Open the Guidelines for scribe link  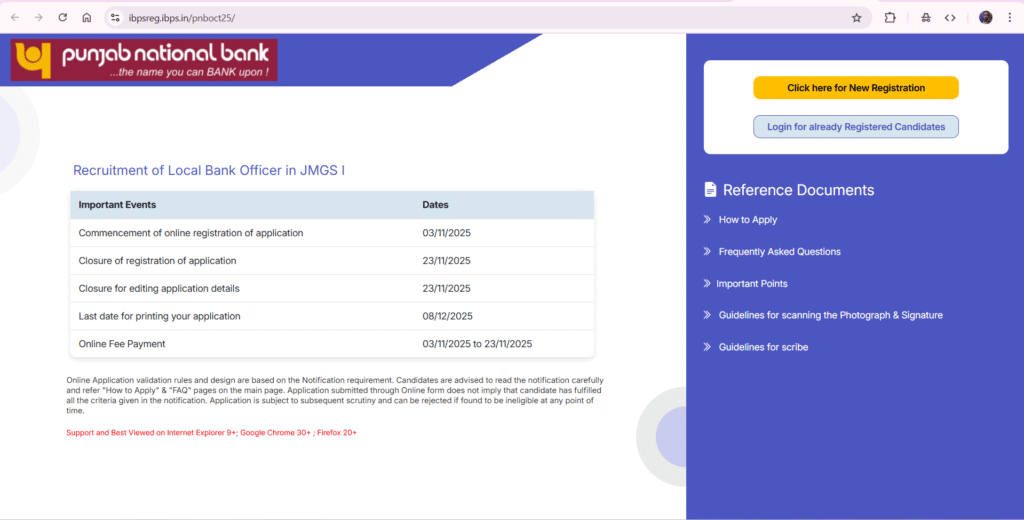pyautogui.click(x=763, y=347)
